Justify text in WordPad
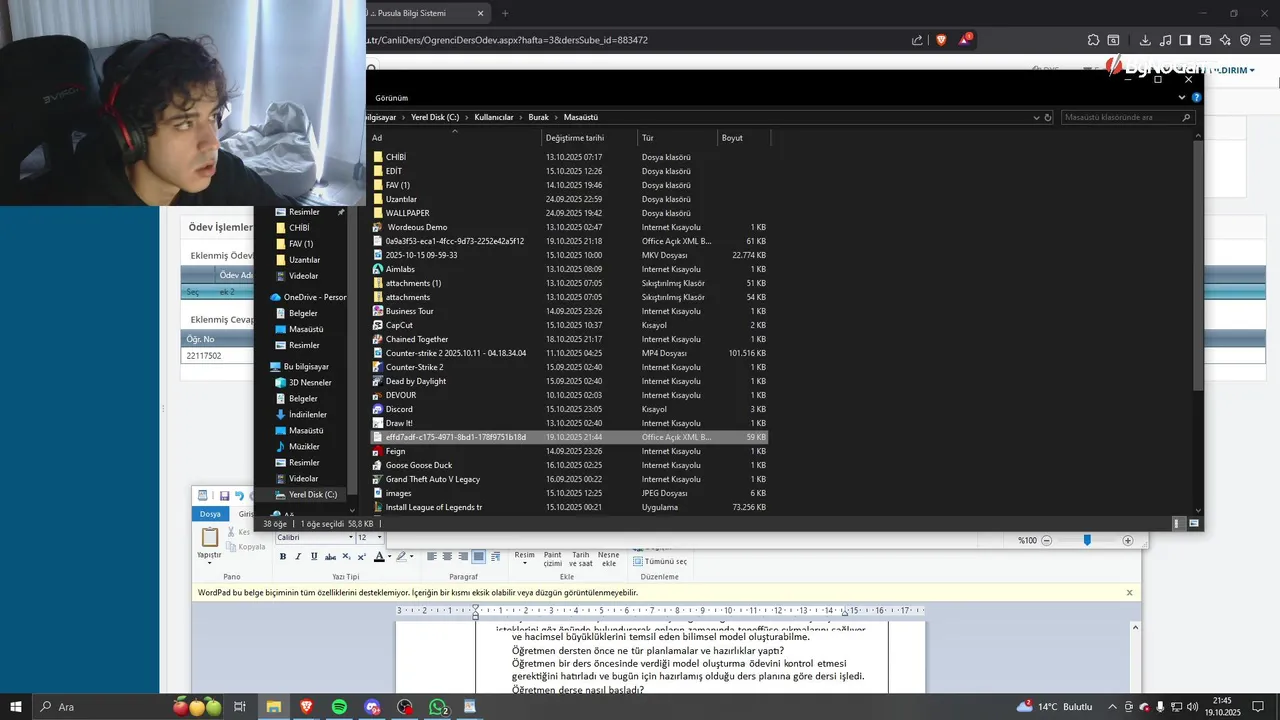Viewport: 1280px width, 720px height. pyautogui.click(x=479, y=556)
